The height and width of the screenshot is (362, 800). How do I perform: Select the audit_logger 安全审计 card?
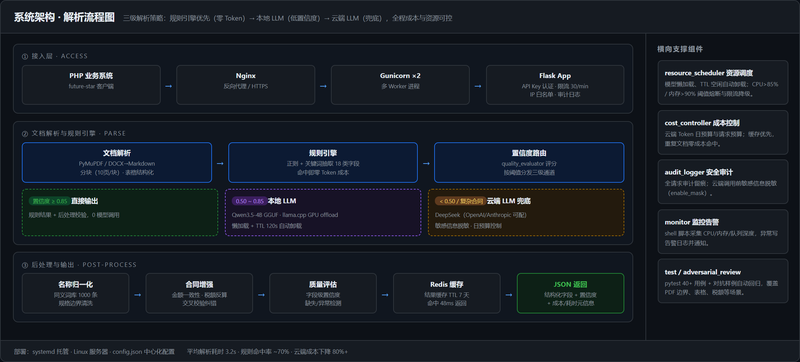point(723,182)
